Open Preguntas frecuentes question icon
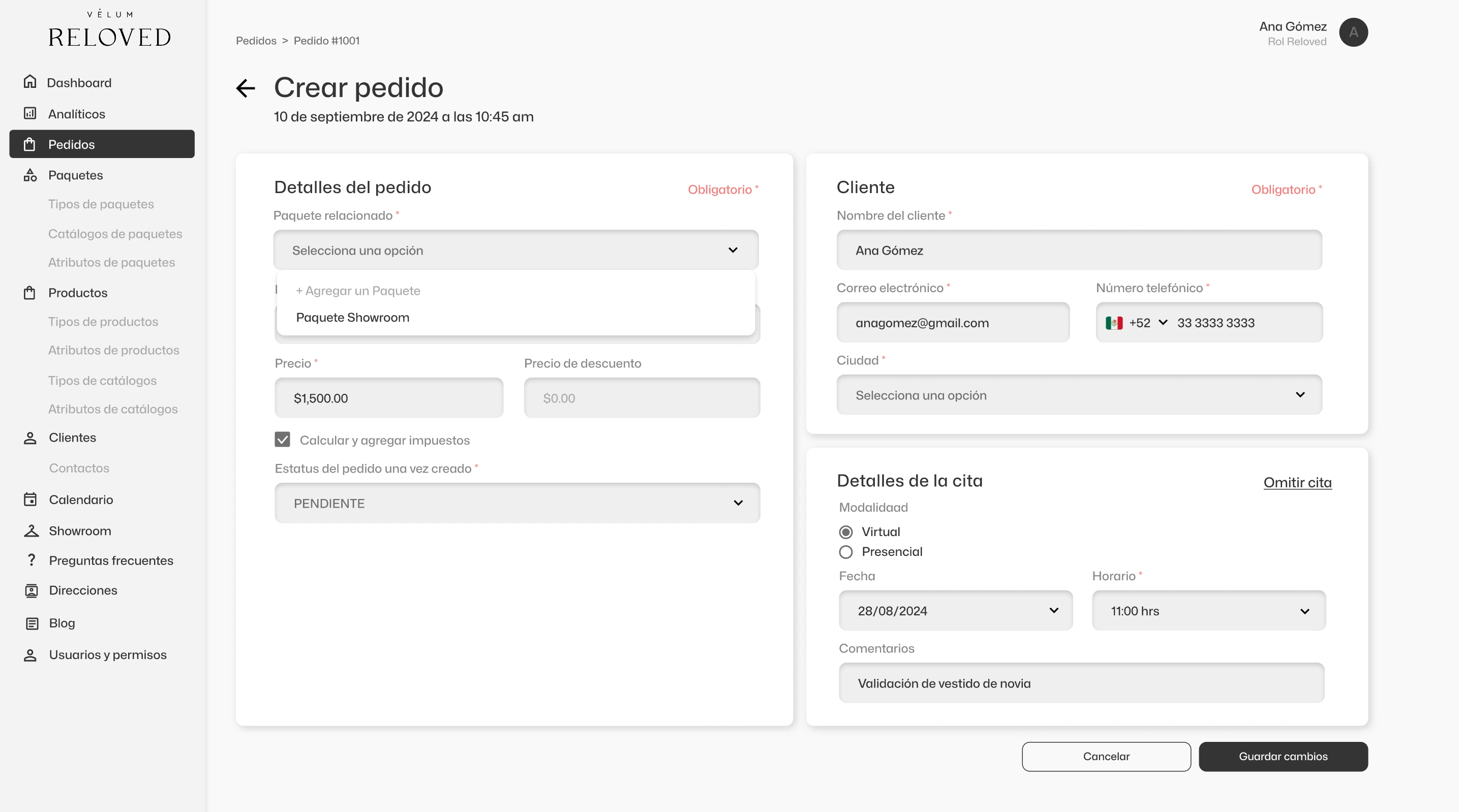 tap(30, 560)
